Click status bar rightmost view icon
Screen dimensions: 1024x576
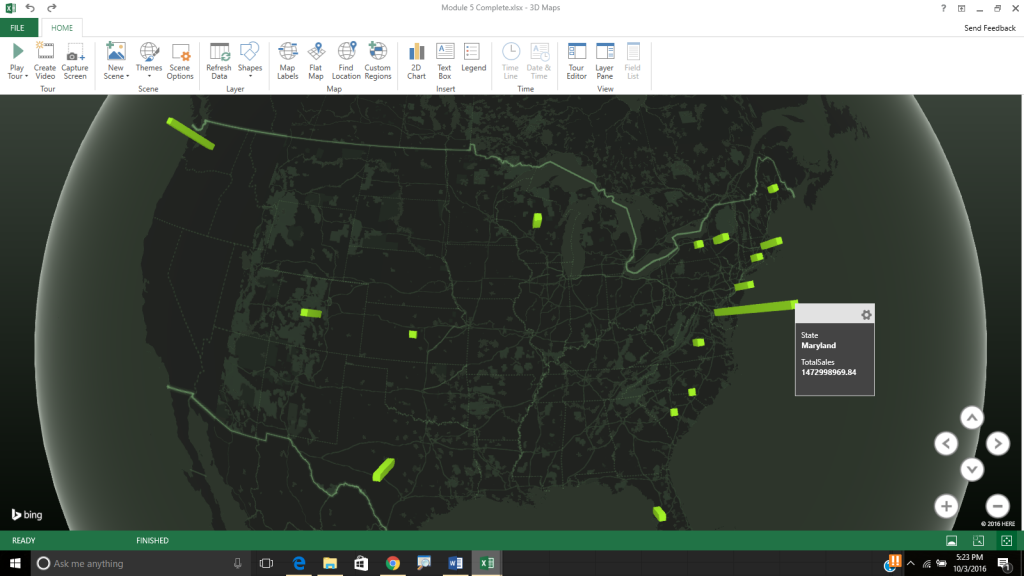click(1006, 541)
